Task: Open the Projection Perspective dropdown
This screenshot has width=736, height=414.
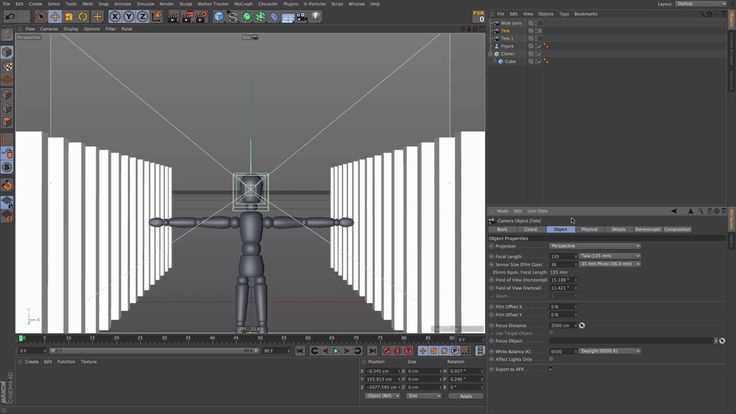Action: pos(595,246)
